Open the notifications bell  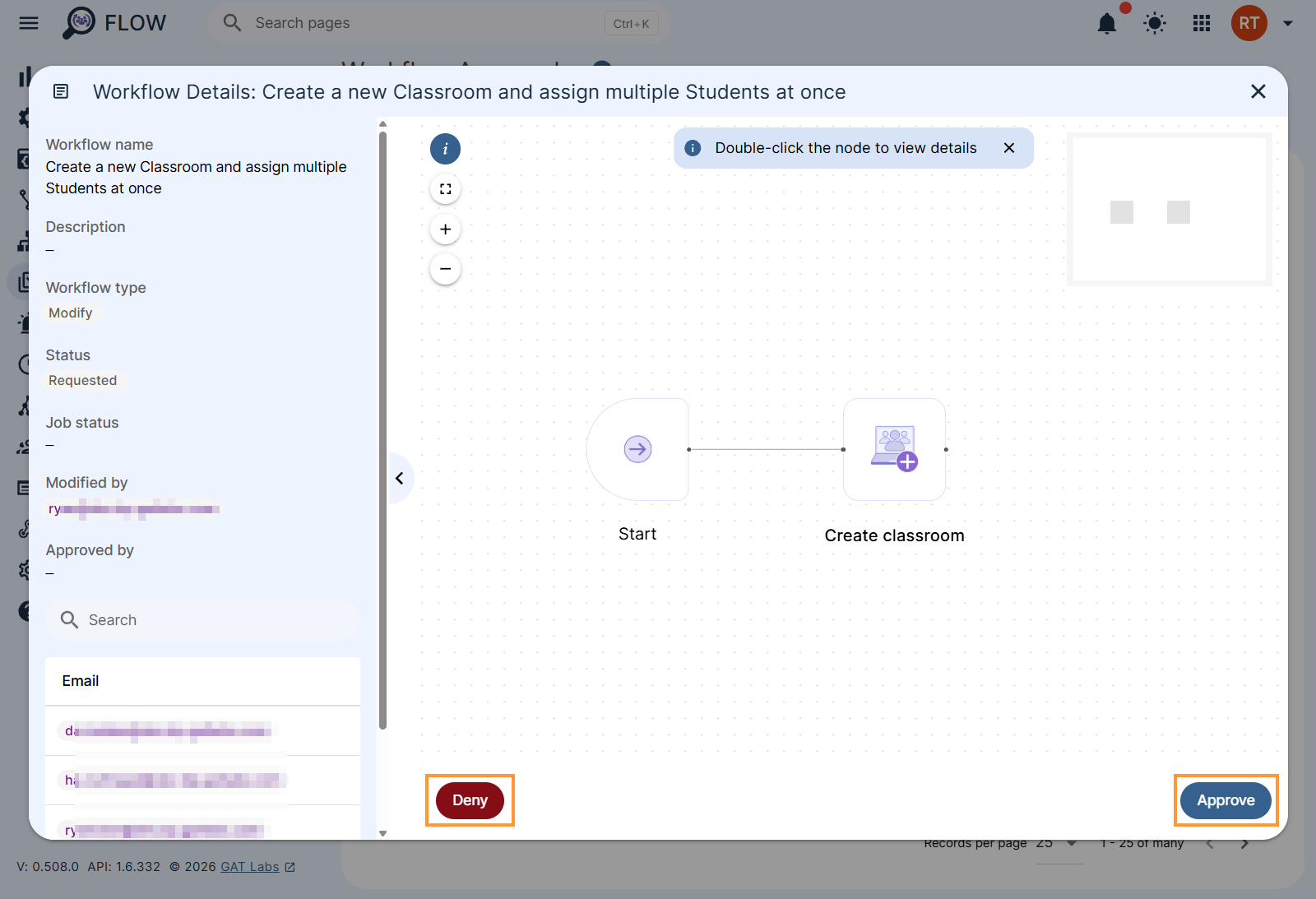pos(1107,23)
